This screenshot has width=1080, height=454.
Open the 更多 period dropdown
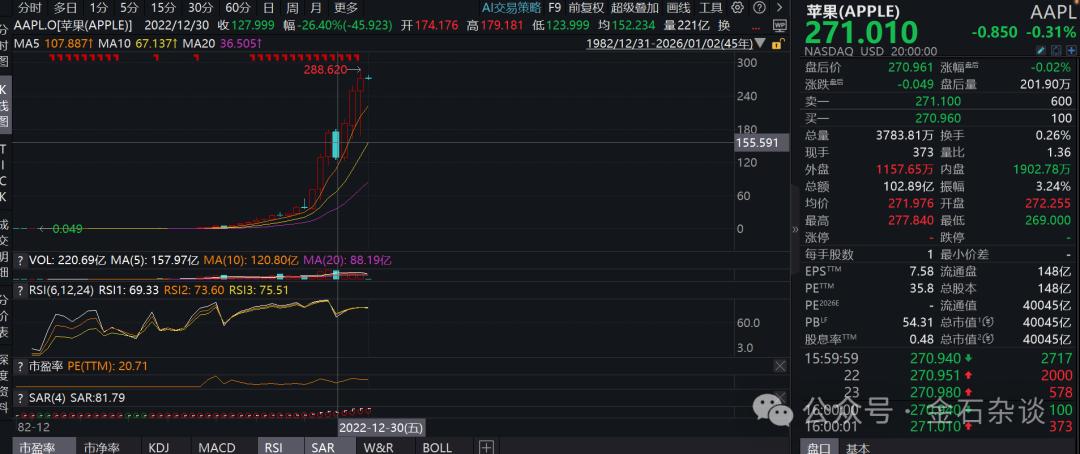tap(348, 7)
